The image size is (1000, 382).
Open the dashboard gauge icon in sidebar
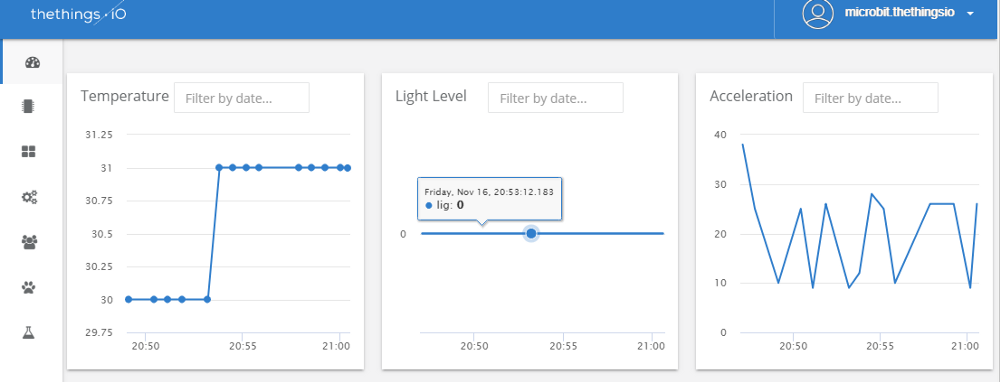click(x=33, y=62)
